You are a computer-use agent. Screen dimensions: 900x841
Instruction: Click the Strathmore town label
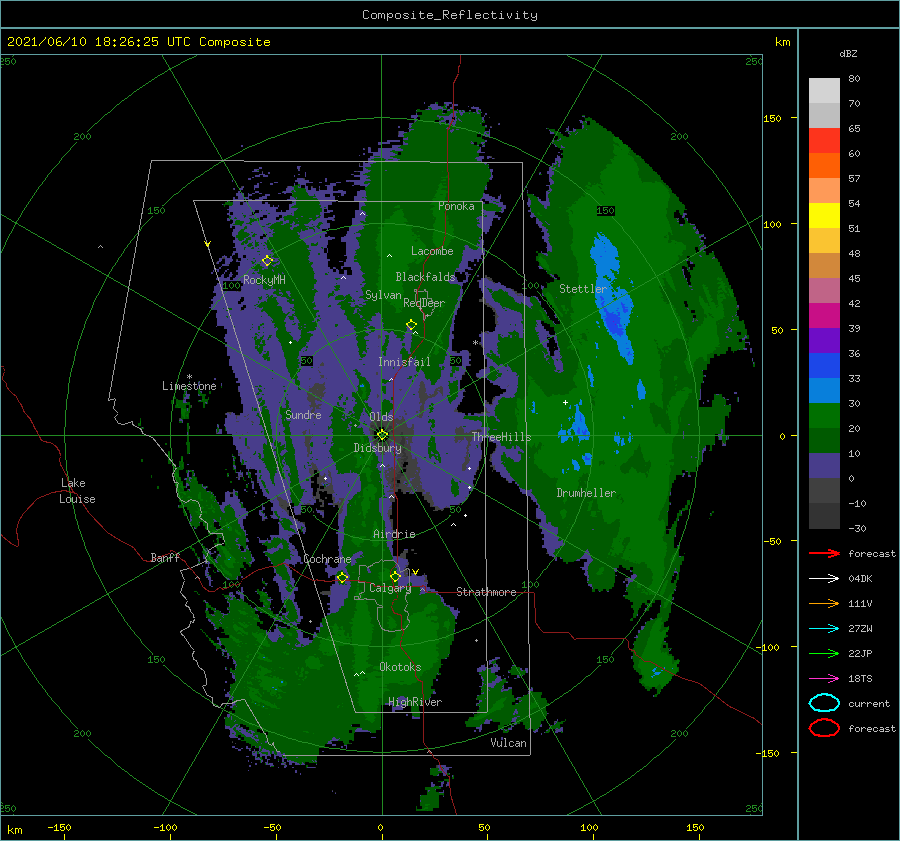[x=486, y=592]
